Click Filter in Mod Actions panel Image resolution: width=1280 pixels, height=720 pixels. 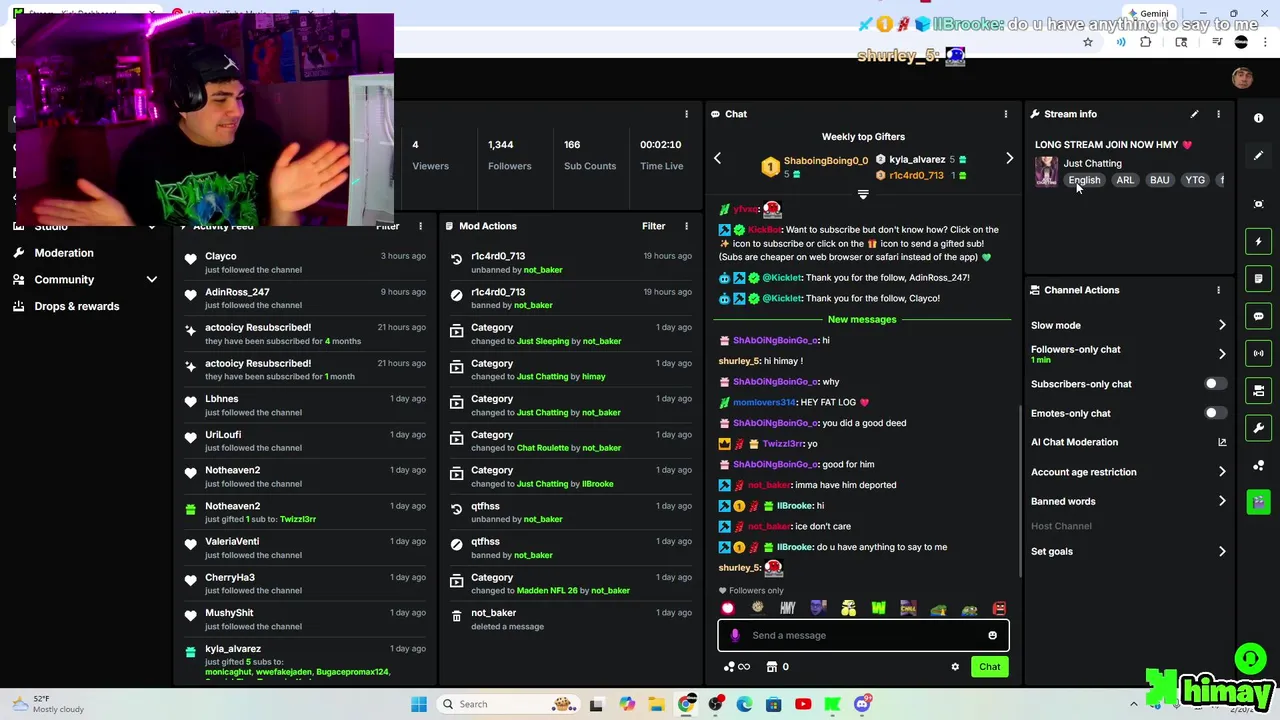tap(653, 226)
